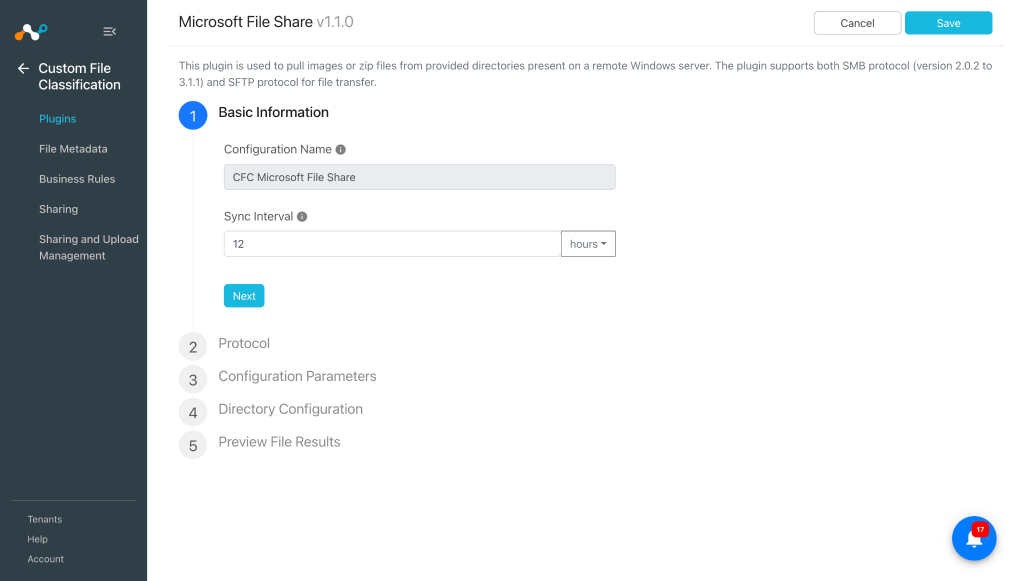
Task: Click the Next button
Action: pos(244,296)
